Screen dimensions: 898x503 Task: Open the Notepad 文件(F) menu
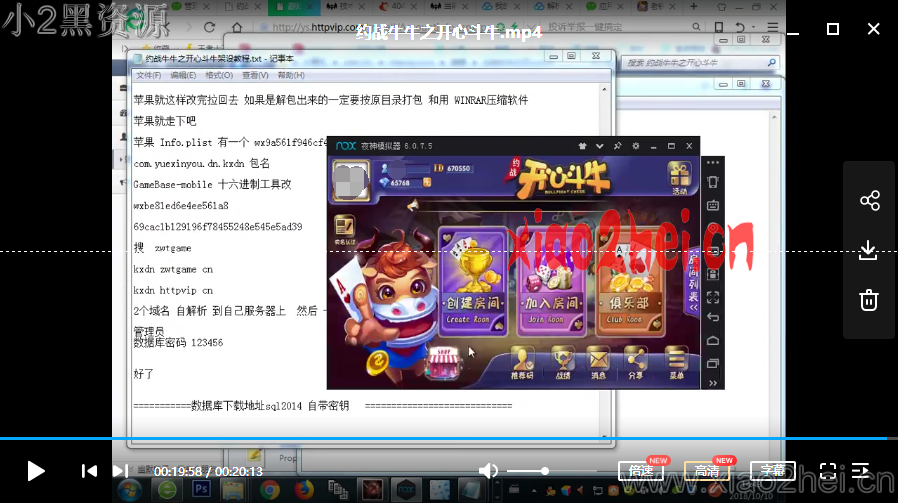pos(148,76)
